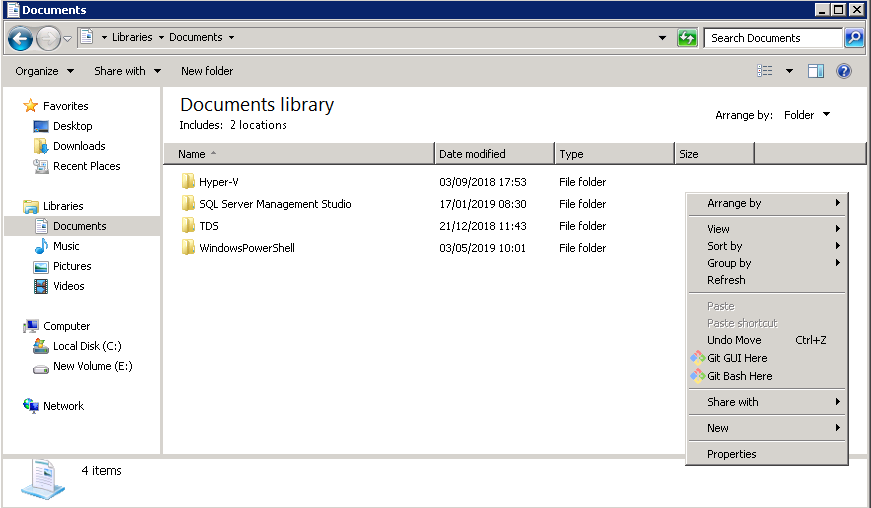The image size is (871, 508).
Task: Choose Git Bash Here from context menu
Action: click(x=767, y=376)
